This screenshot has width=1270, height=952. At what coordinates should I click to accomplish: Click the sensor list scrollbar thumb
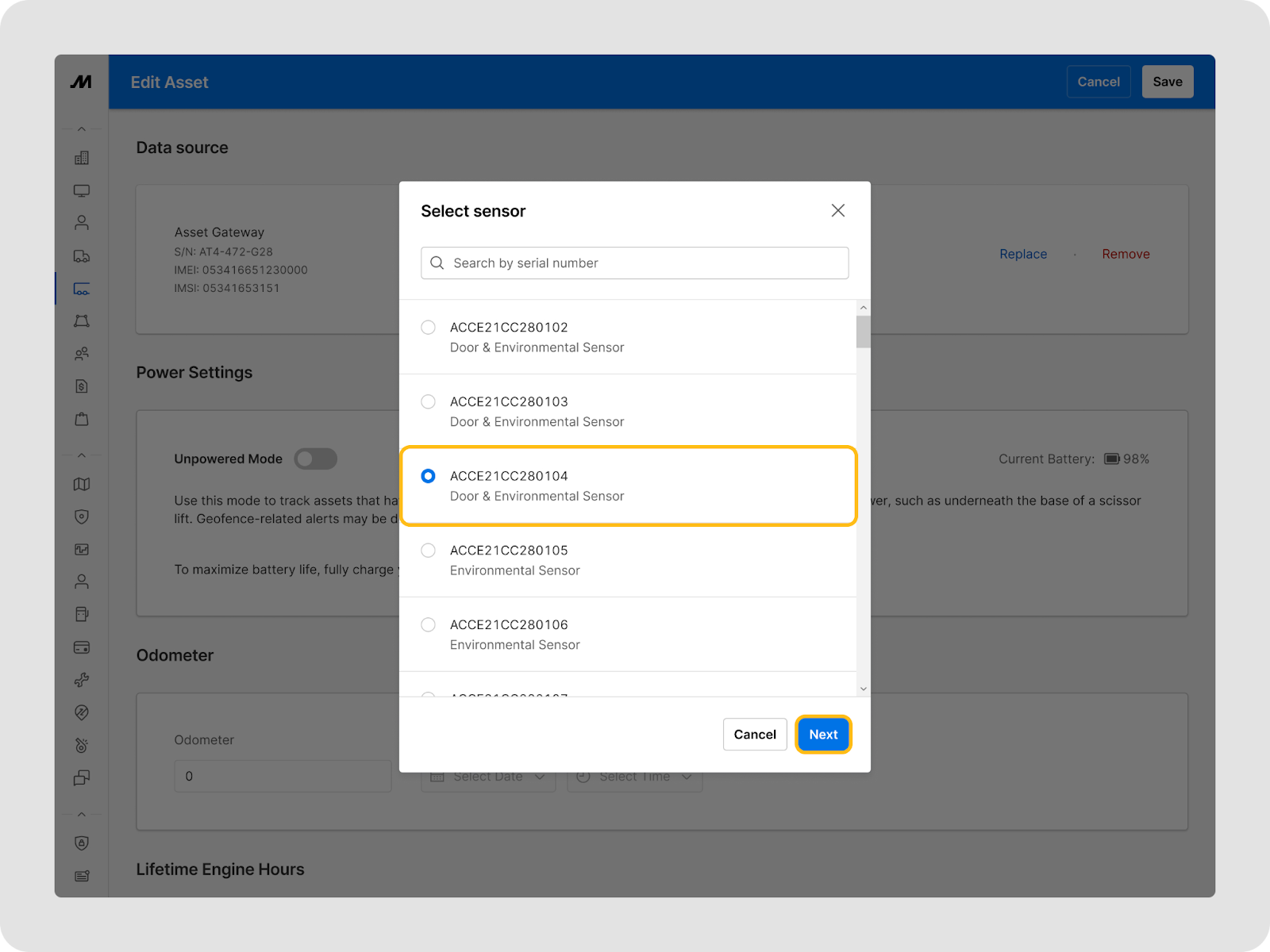click(863, 332)
